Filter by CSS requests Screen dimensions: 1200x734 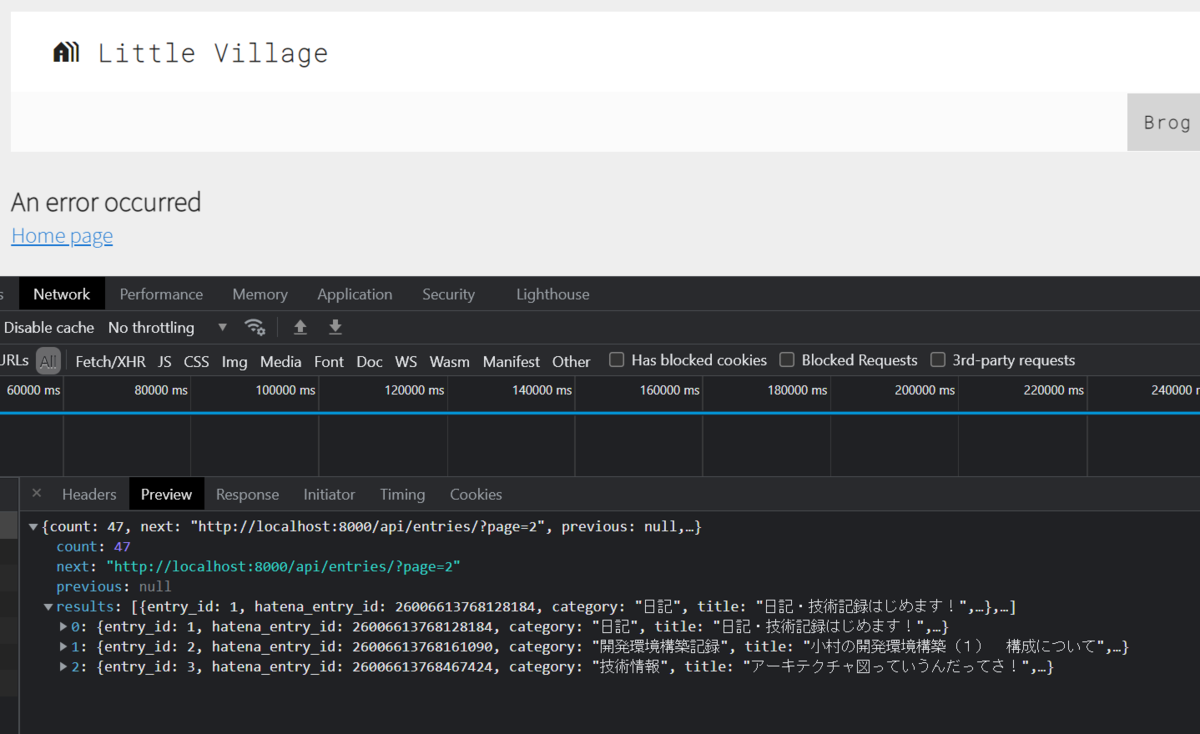tap(197, 361)
